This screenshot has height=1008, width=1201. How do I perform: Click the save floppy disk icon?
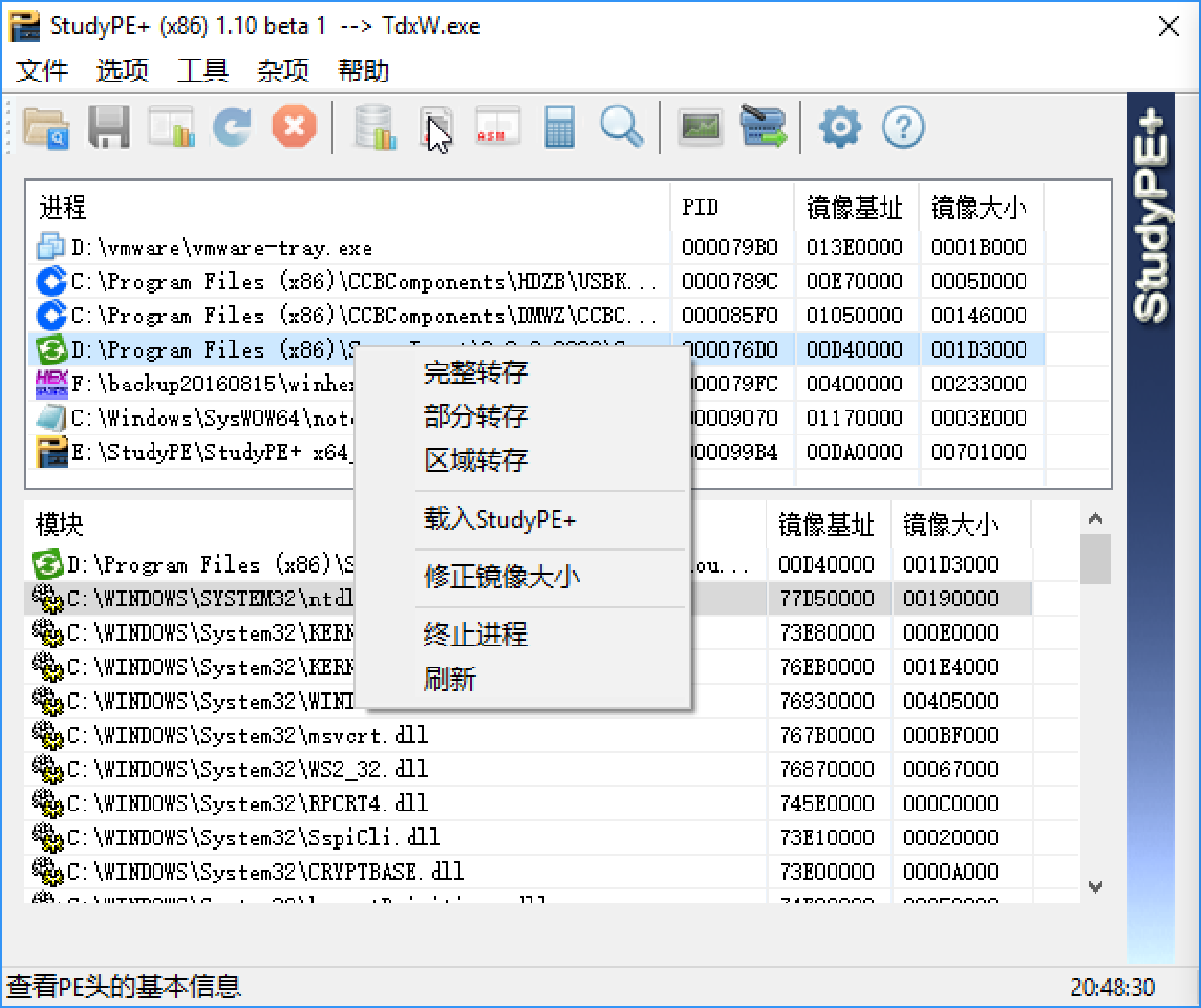(109, 127)
